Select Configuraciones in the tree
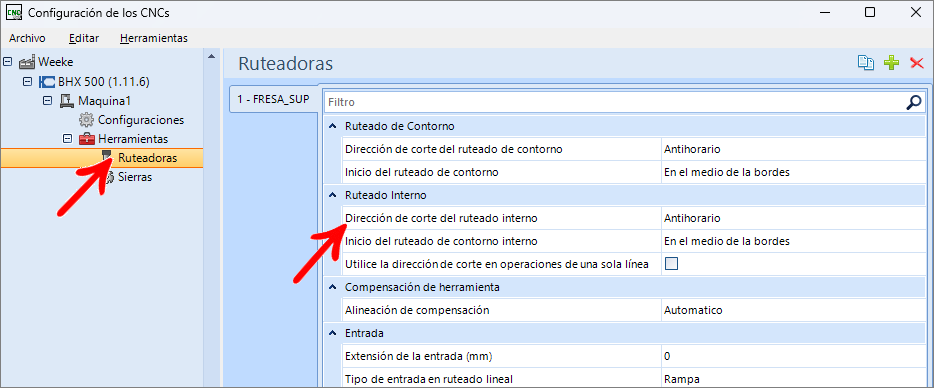The height and width of the screenshot is (388, 934). point(141,120)
